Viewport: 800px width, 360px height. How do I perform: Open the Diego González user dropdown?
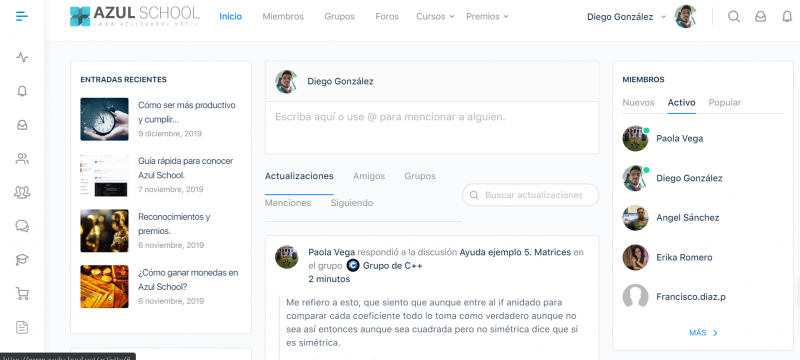point(627,17)
